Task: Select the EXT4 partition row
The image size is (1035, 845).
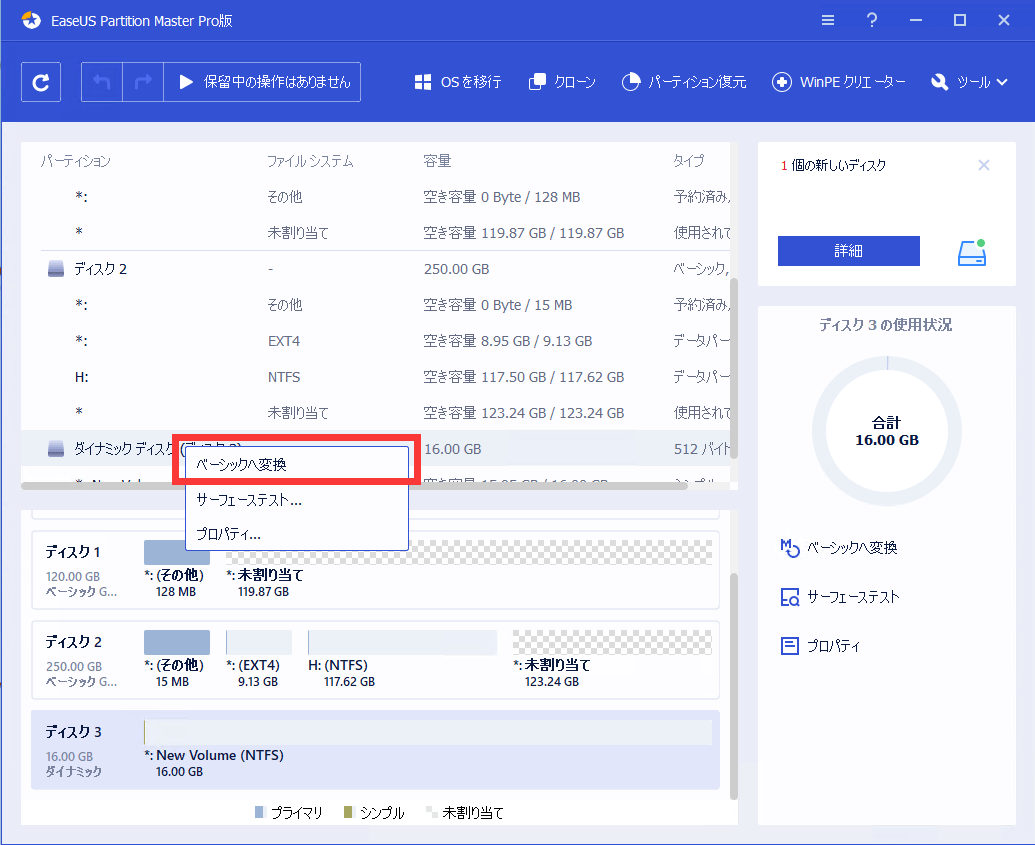Action: click(376, 341)
